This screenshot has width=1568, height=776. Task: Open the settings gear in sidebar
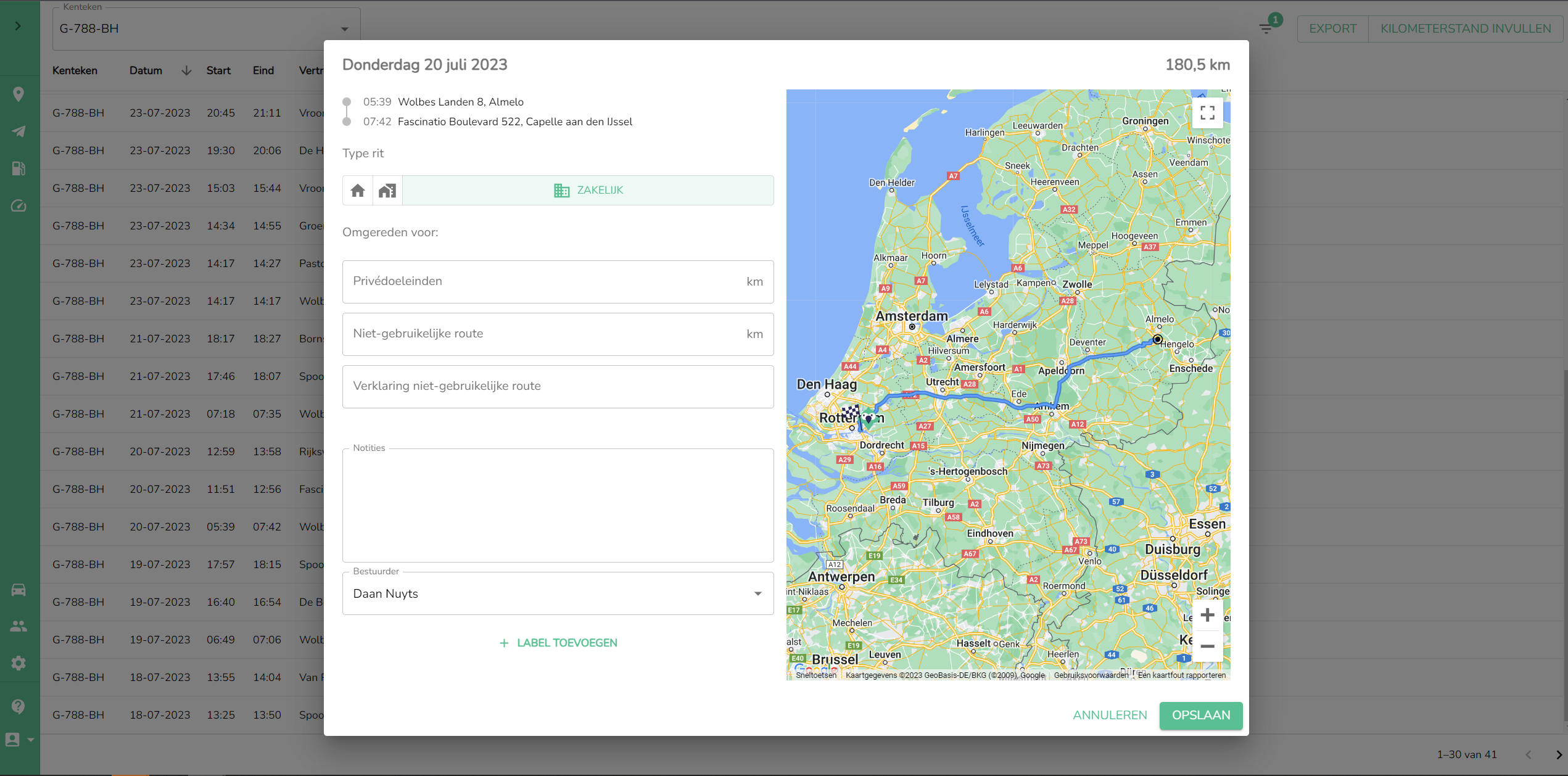pyautogui.click(x=19, y=663)
